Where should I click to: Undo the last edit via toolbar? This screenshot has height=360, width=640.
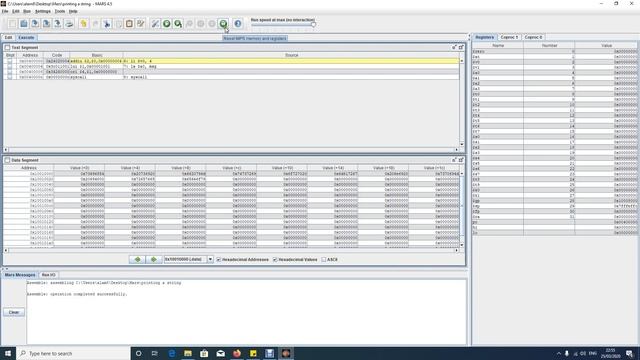pyautogui.click(x=84, y=24)
